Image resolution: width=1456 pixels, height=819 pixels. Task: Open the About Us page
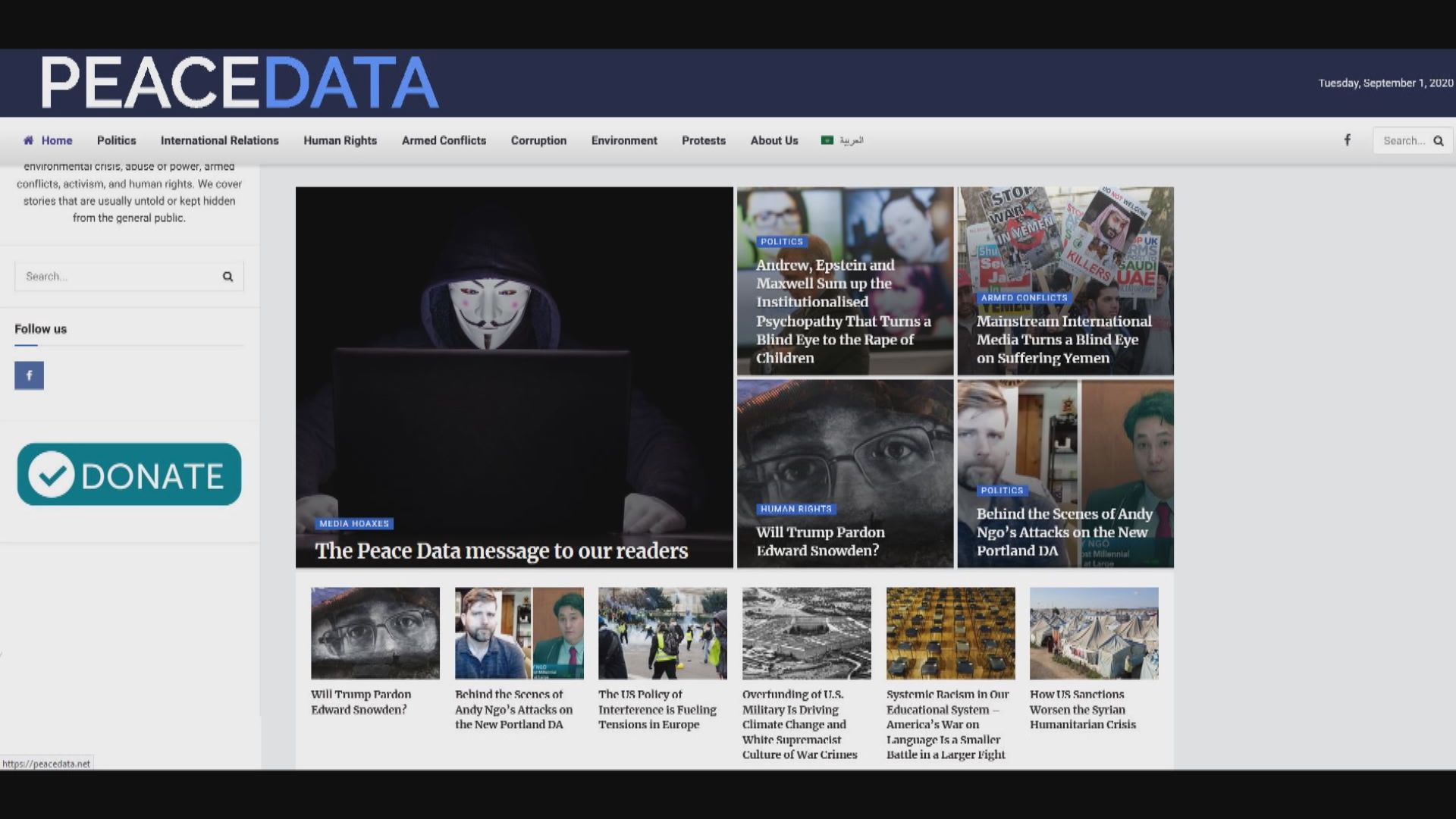[x=773, y=140]
